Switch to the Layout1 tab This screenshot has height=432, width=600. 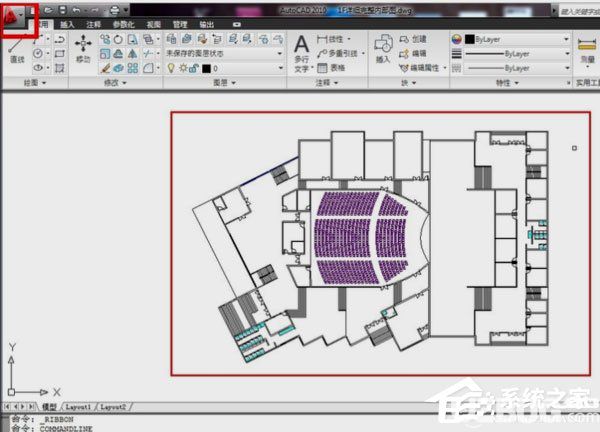(x=78, y=407)
